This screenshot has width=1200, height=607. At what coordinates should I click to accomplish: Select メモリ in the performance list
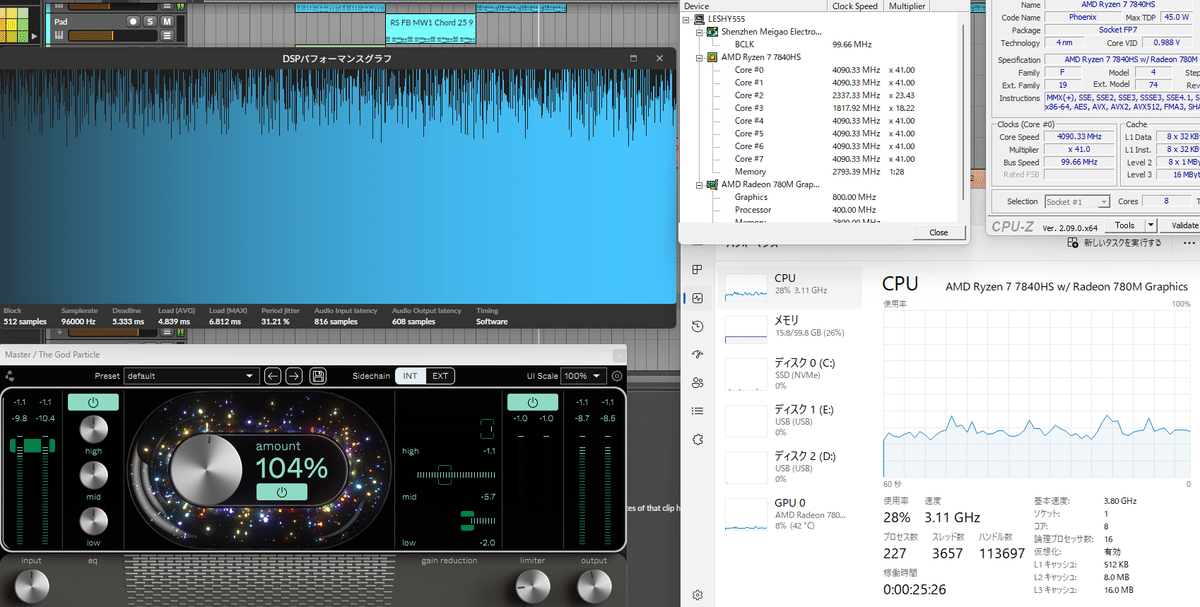792,331
